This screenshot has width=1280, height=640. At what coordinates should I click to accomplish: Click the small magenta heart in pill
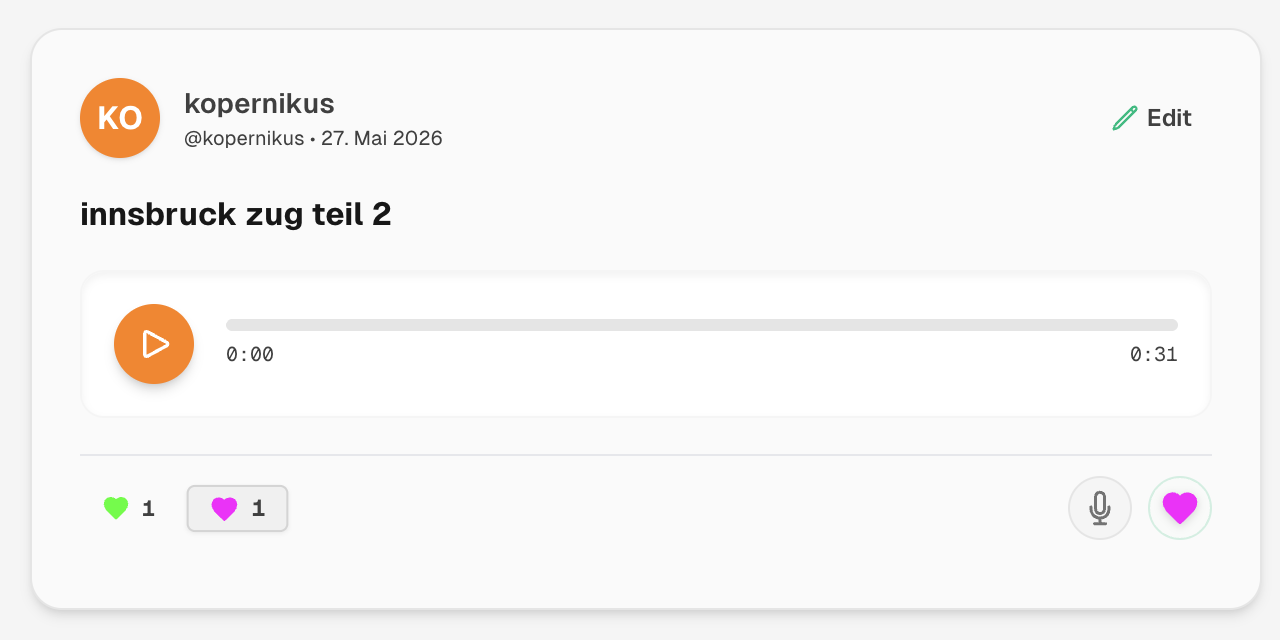pyautogui.click(x=224, y=509)
